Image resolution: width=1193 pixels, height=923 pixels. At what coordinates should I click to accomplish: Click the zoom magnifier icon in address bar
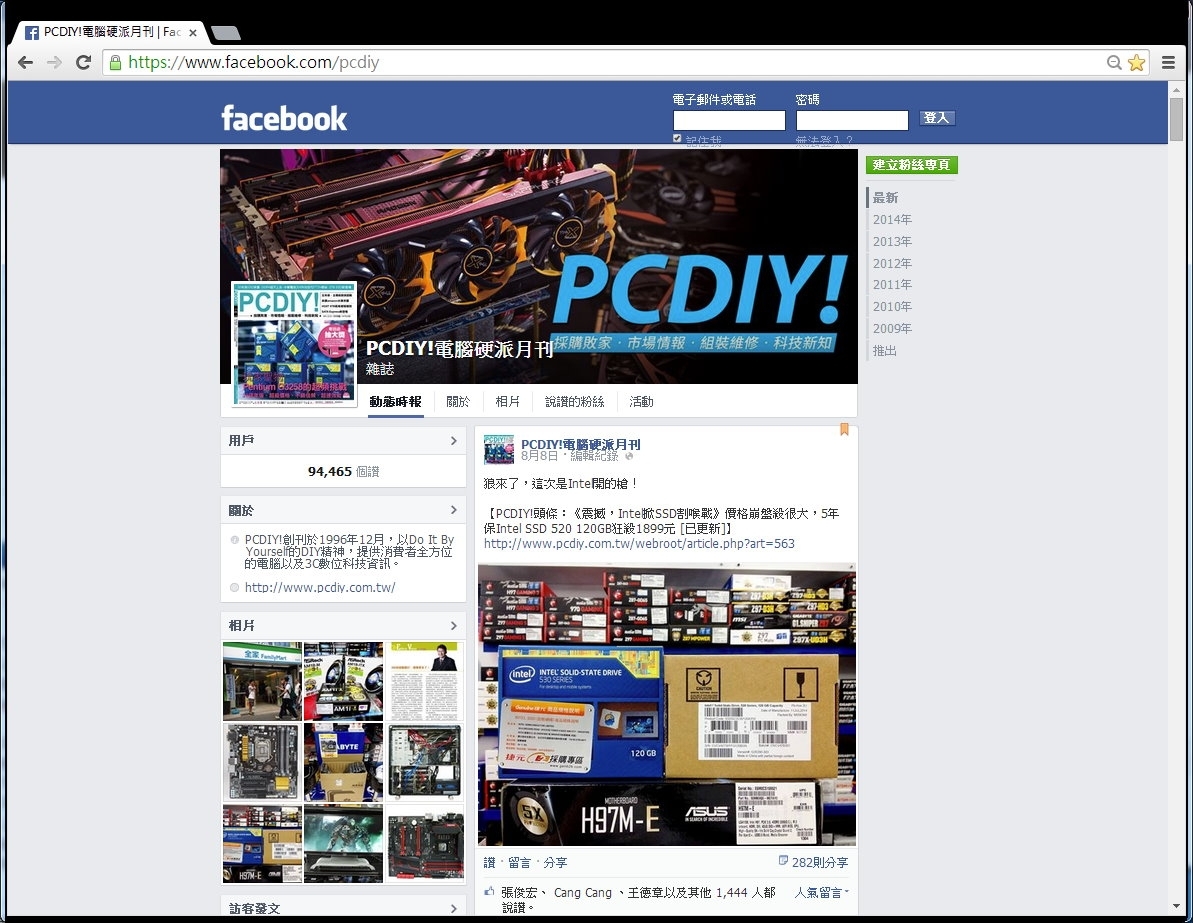pyautogui.click(x=1114, y=62)
